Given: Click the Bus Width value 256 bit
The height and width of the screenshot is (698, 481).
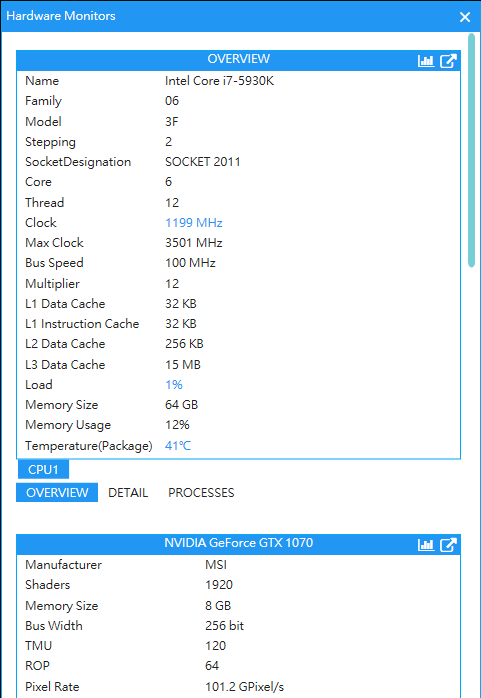Looking at the screenshot, I should 224,625.
